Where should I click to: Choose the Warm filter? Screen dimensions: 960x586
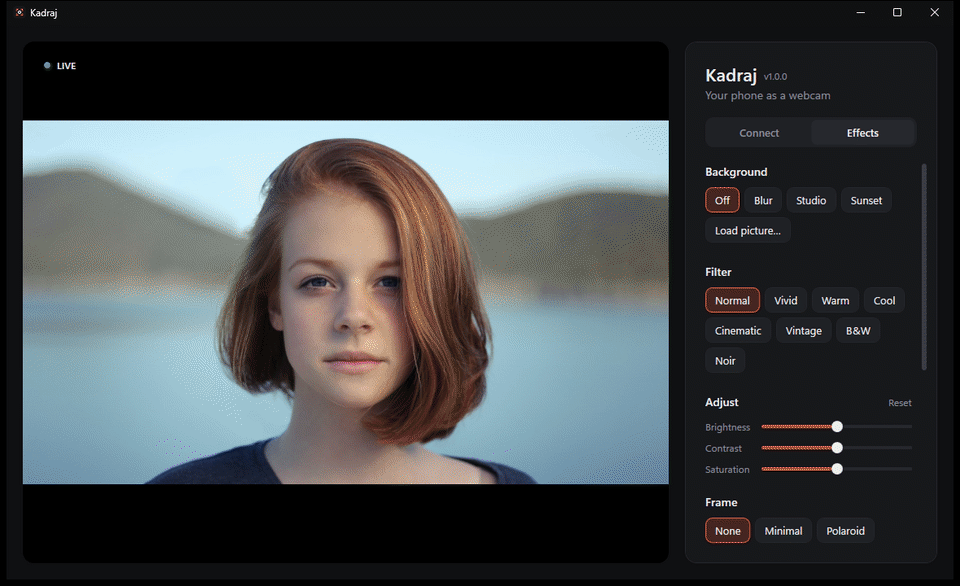(x=835, y=300)
